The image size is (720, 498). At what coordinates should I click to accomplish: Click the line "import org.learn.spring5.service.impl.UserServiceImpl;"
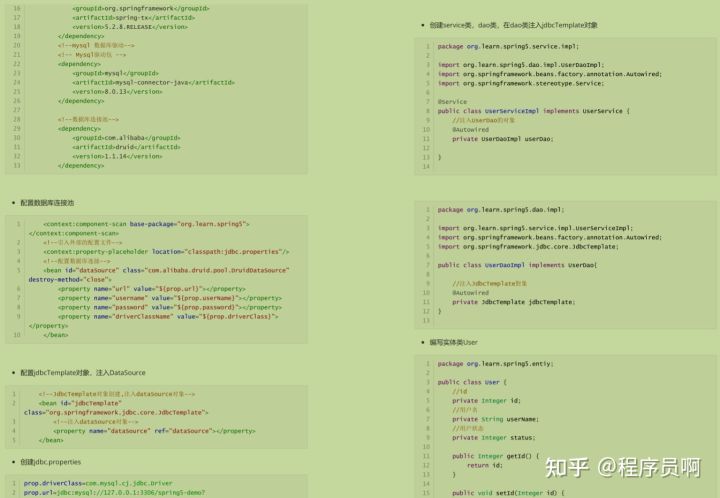tap(535, 228)
